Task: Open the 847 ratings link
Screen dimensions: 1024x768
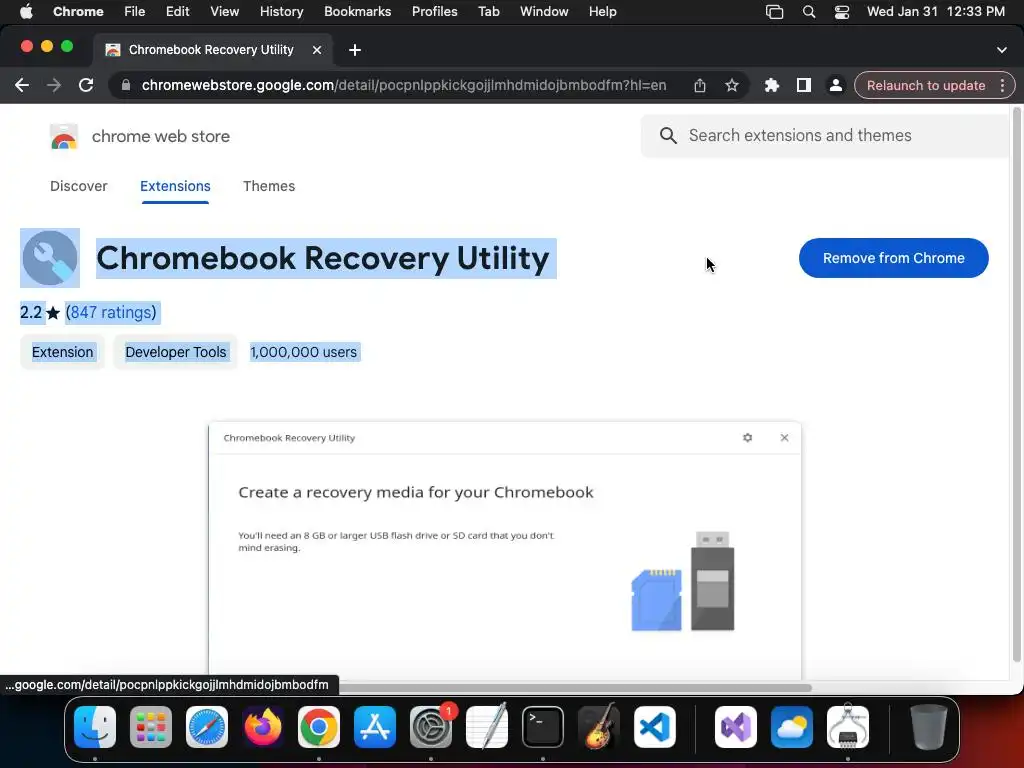Action: (111, 313)
